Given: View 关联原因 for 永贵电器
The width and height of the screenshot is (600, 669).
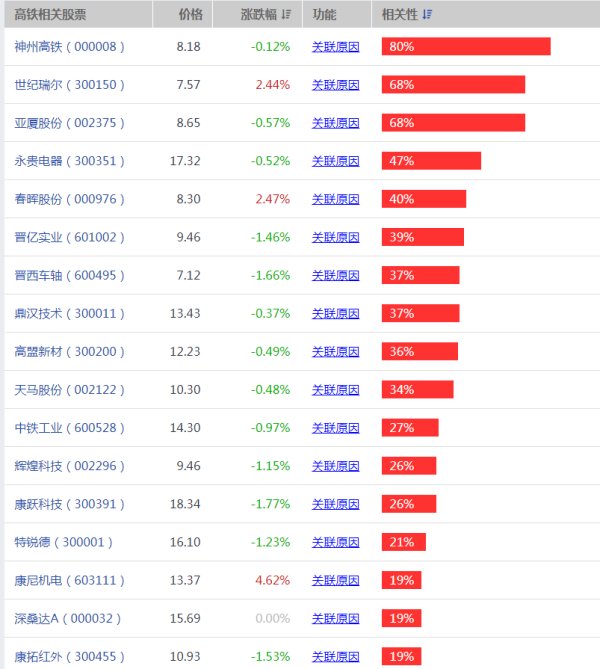Looking at the screenshot, I should pyautogui.click(x=335, y=161).
